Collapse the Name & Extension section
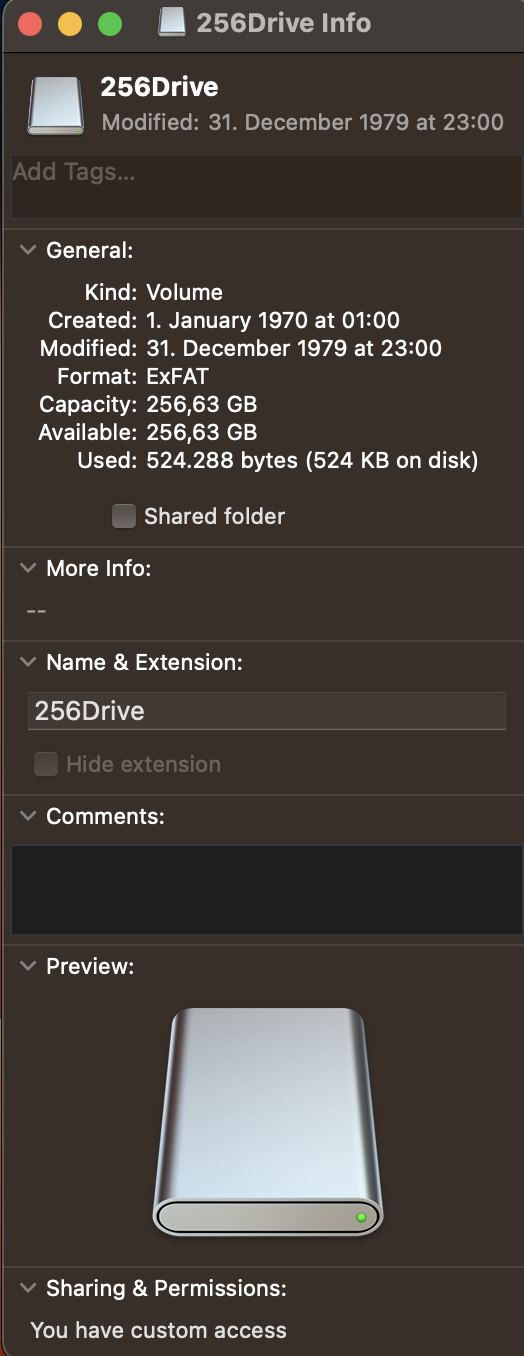Viewport: 524px width, 1356px height. click(x=28, y=662)
